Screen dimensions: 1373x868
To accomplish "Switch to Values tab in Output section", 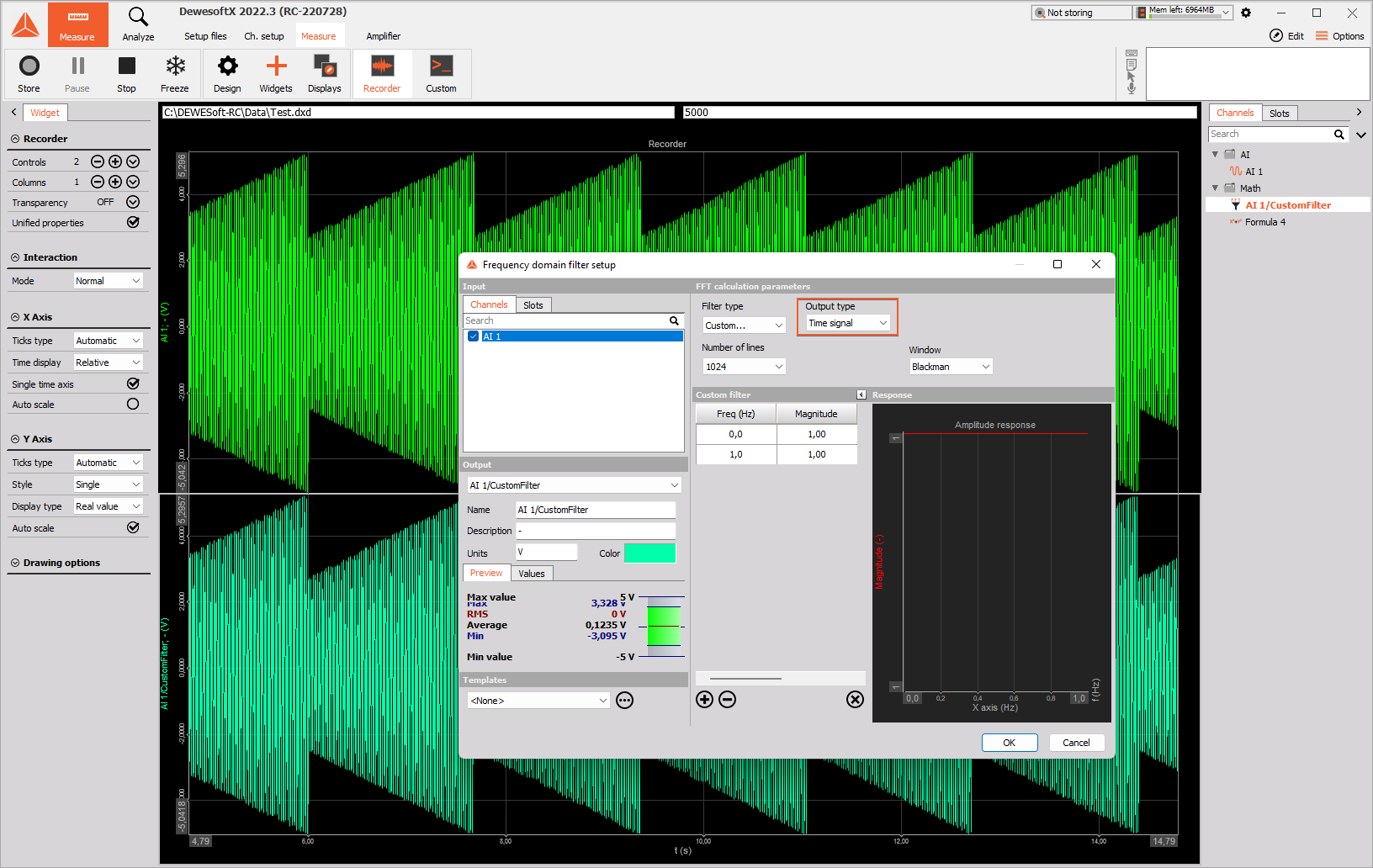I will [x=532, y=574].
